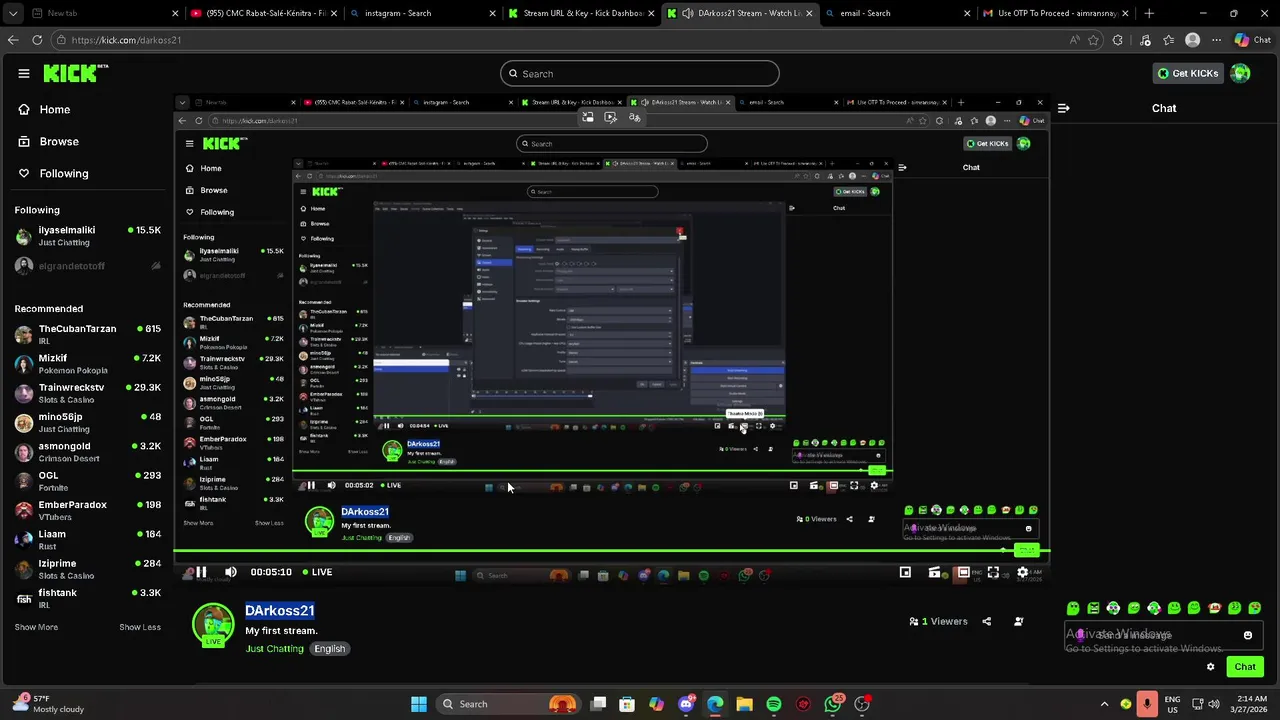Open Mizkif recommended channel
The height and width of the screenshot is (720, 1280).
pyautogui.click(x=88, y=364)
